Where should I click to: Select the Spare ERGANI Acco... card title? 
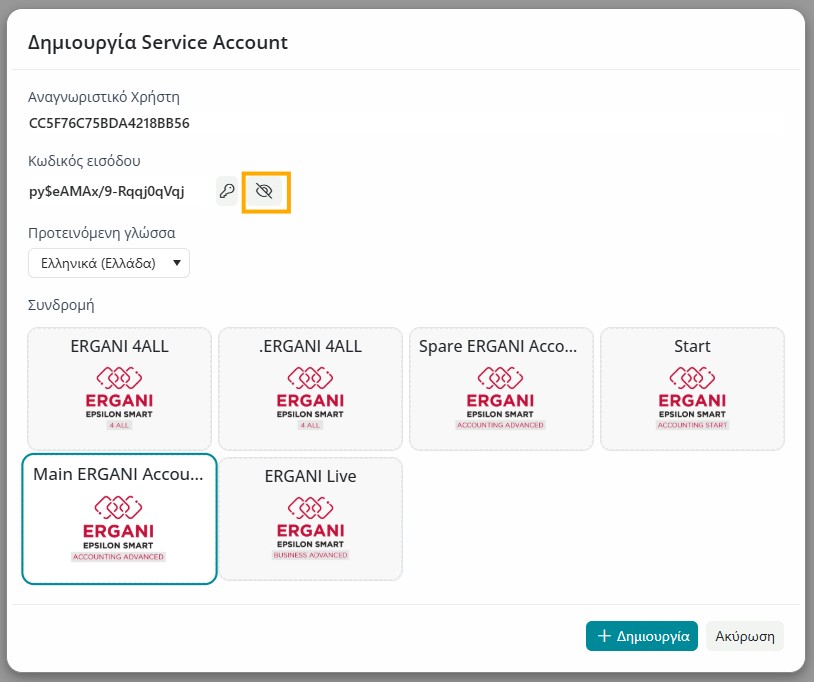pos(501,346)
